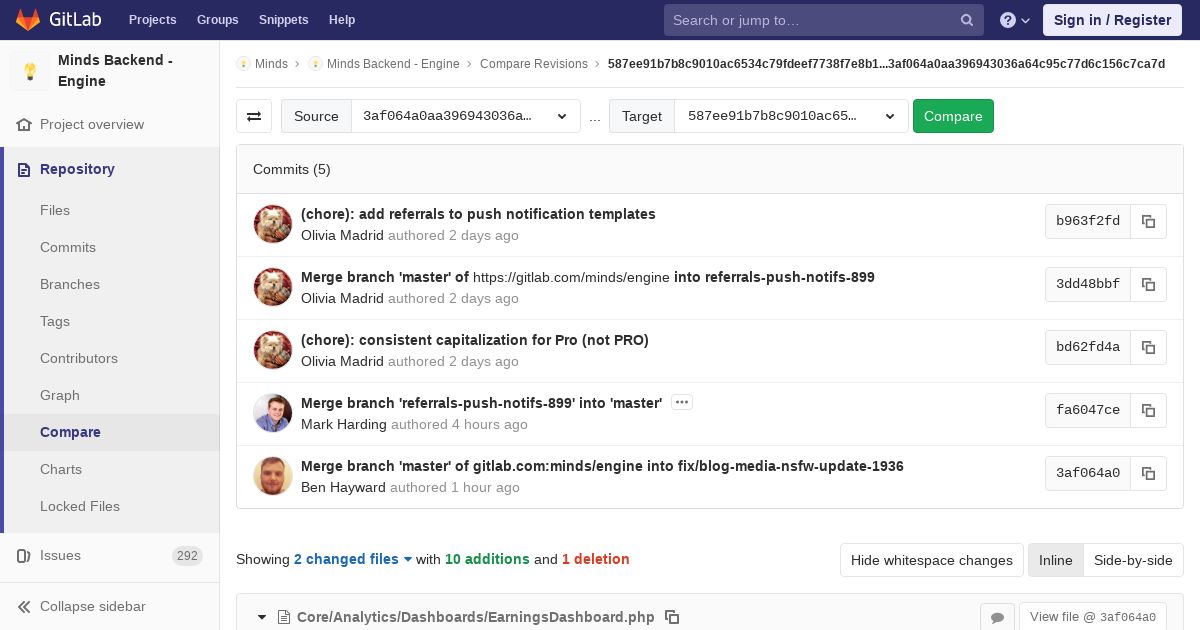Open Branches in repository sidebar

click(70, 284)
